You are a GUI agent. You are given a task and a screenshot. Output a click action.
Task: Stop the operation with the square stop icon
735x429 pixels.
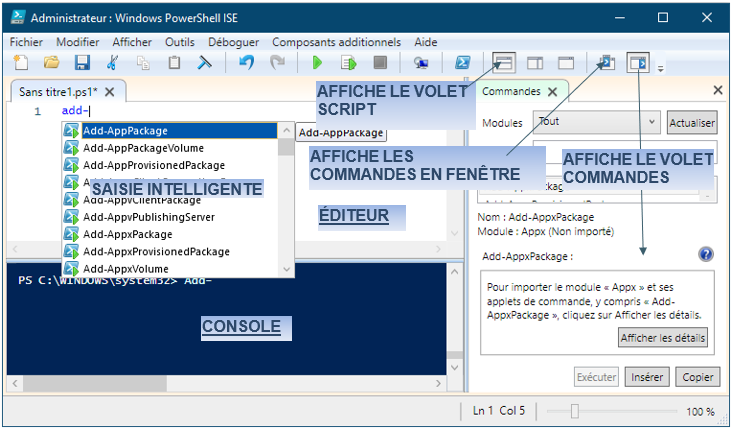[x=380, y=62]
